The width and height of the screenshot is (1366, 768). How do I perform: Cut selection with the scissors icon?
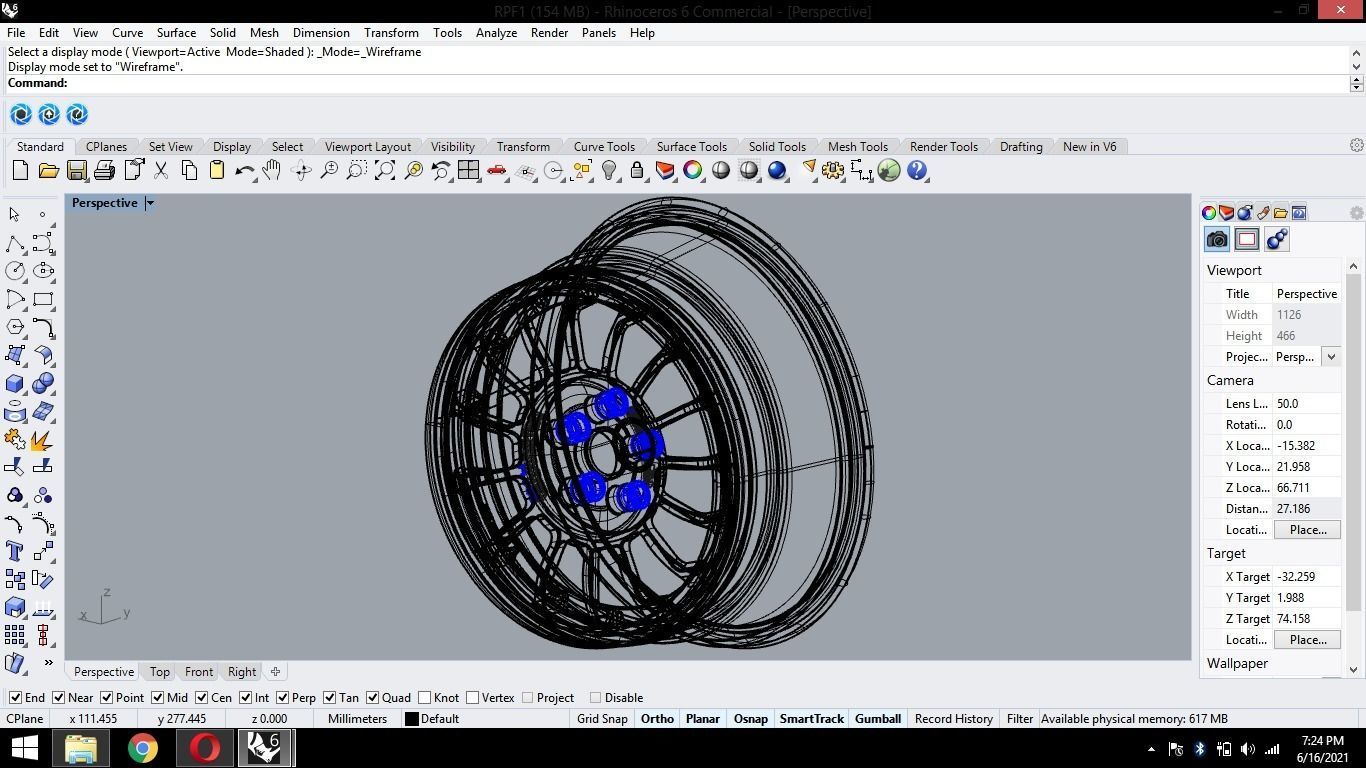pos(160,171)
